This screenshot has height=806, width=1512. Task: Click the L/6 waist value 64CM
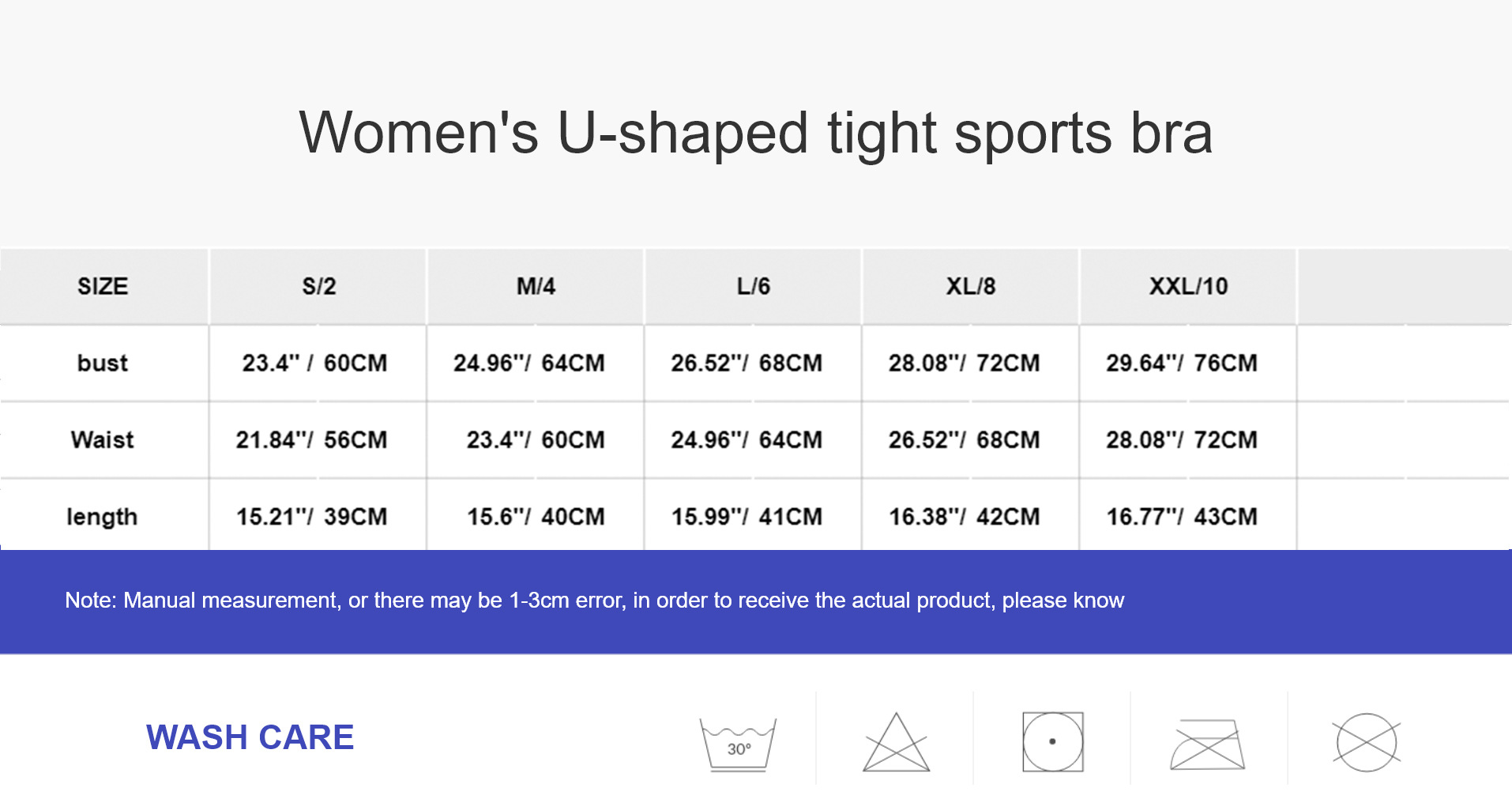[x=790, y=439]
